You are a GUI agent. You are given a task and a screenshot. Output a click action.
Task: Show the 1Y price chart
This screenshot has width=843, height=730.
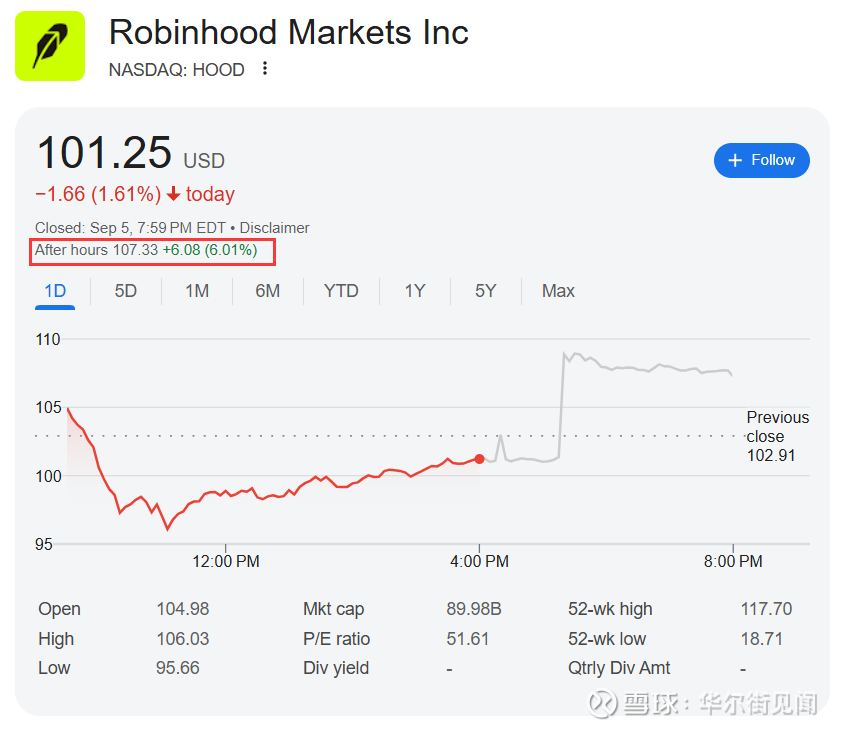(x=415, y=291)
